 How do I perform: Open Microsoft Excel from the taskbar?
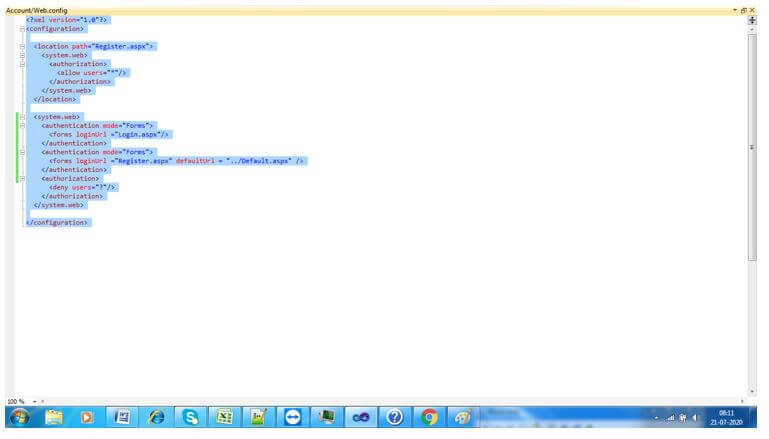pos(224,417)
